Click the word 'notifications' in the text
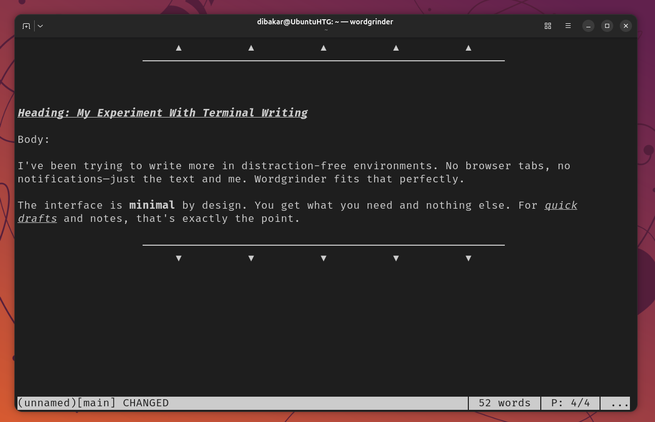The height and width of the screenshot is (422, 655). click(60, 179)
